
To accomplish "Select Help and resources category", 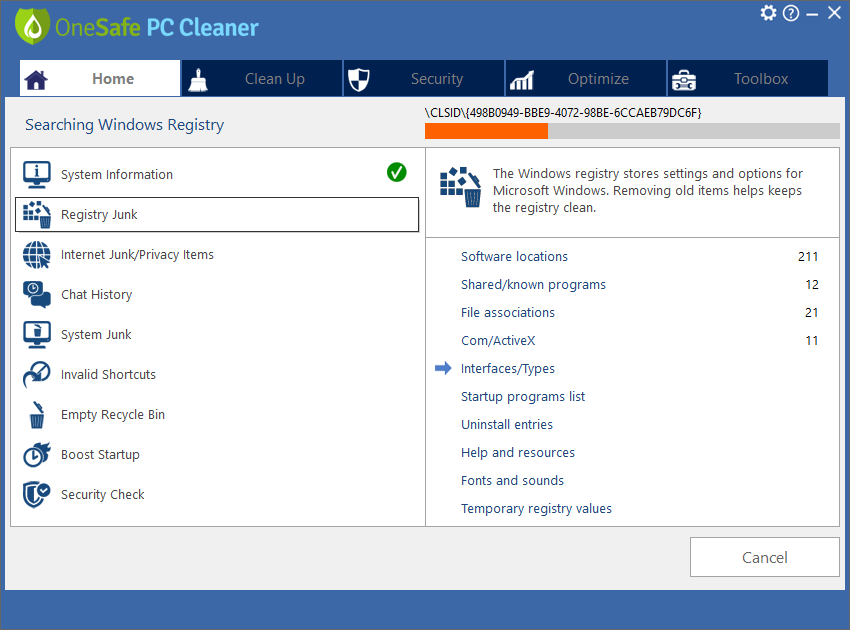I will coord(518,453).
